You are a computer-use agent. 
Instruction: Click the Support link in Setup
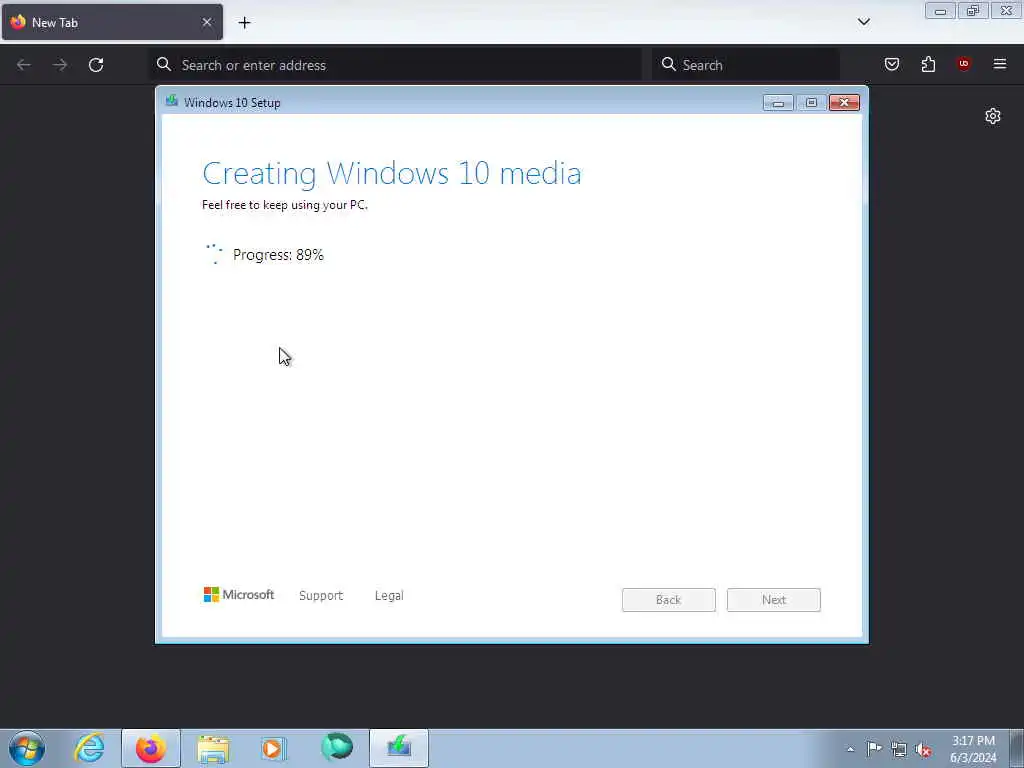point(321,596)
